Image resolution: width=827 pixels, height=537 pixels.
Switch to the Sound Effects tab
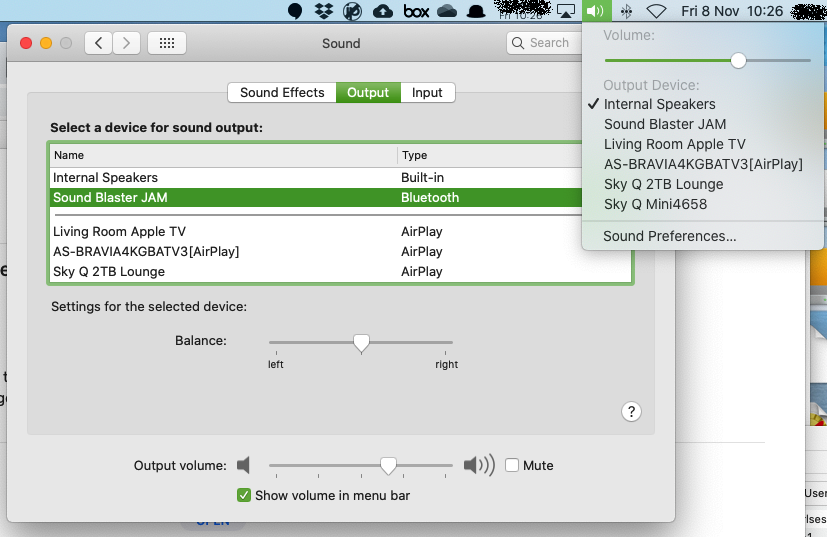(282, 93)
